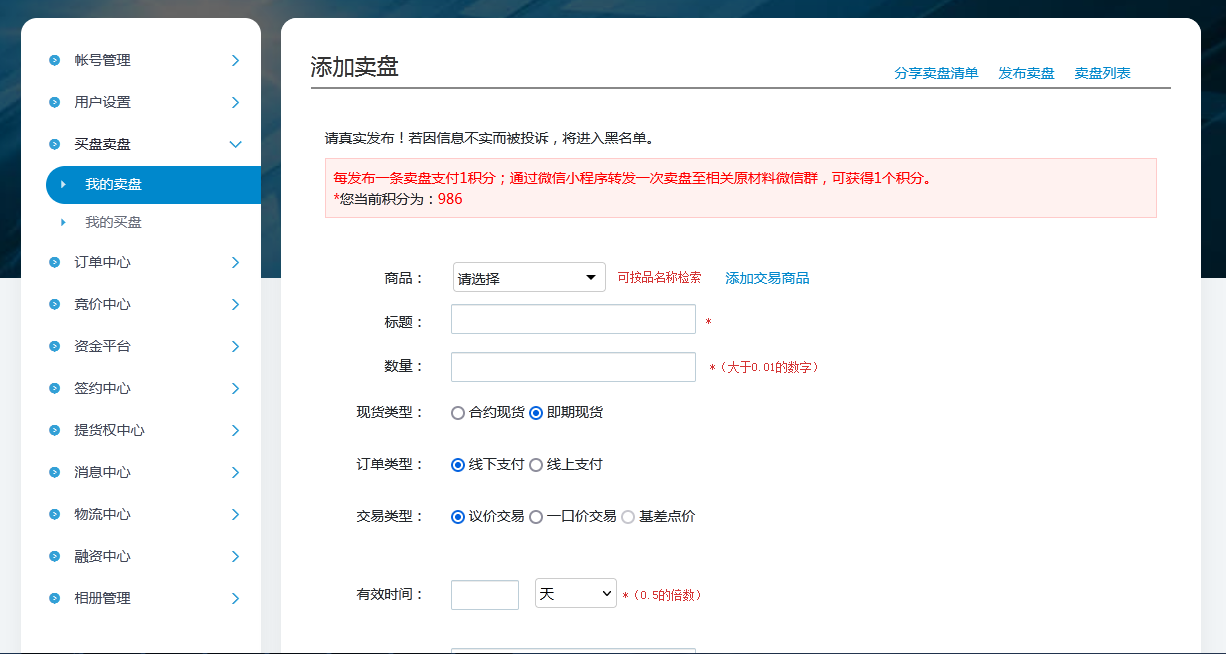Click the bullet icon beside 融资中心
This screenshot has height=654, width=1226.
coord(54,556)
